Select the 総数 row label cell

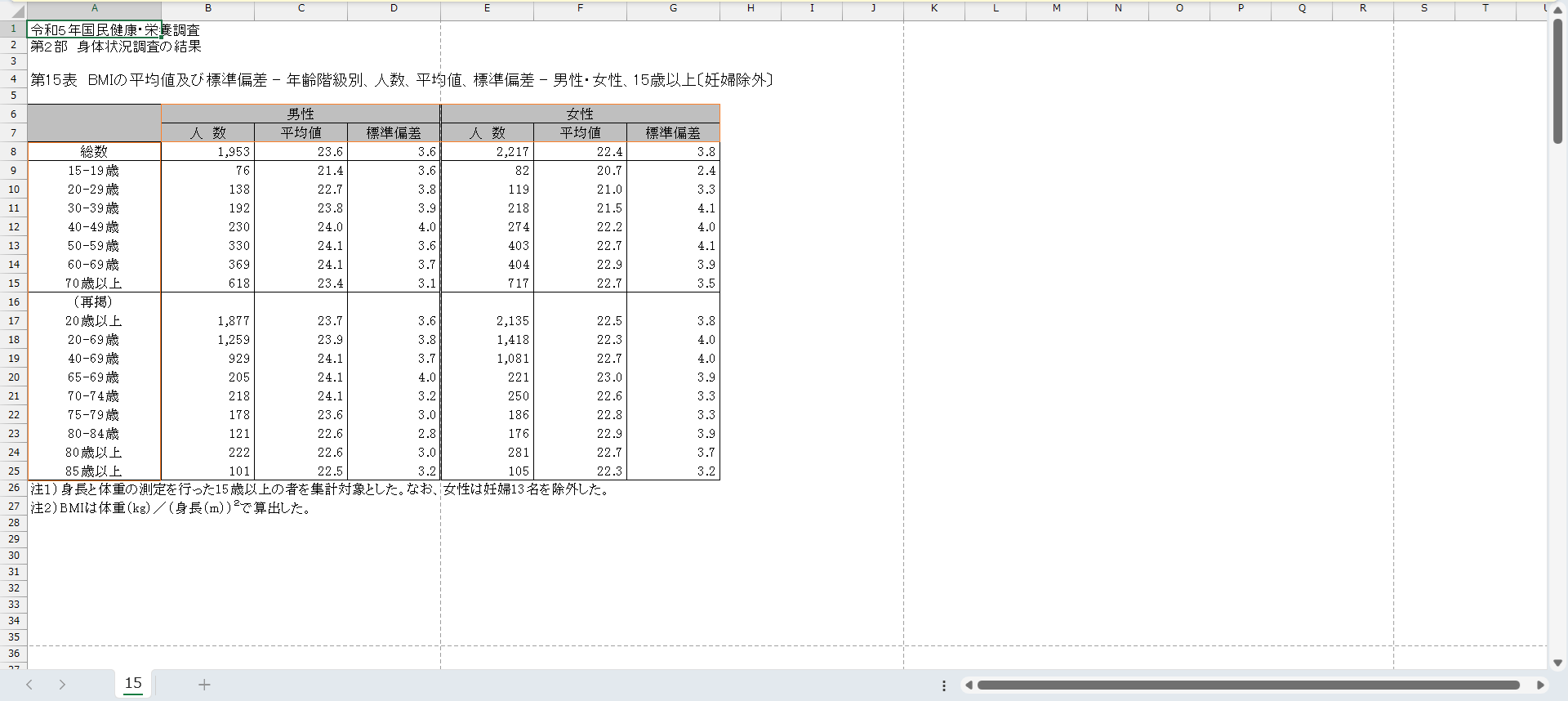click(94, 152)
